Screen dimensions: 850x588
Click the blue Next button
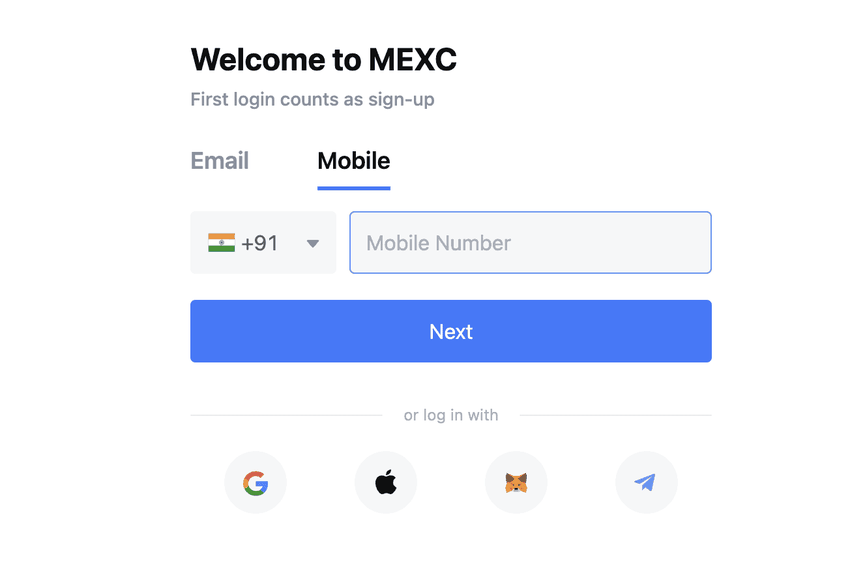click(x=450, y=331)
